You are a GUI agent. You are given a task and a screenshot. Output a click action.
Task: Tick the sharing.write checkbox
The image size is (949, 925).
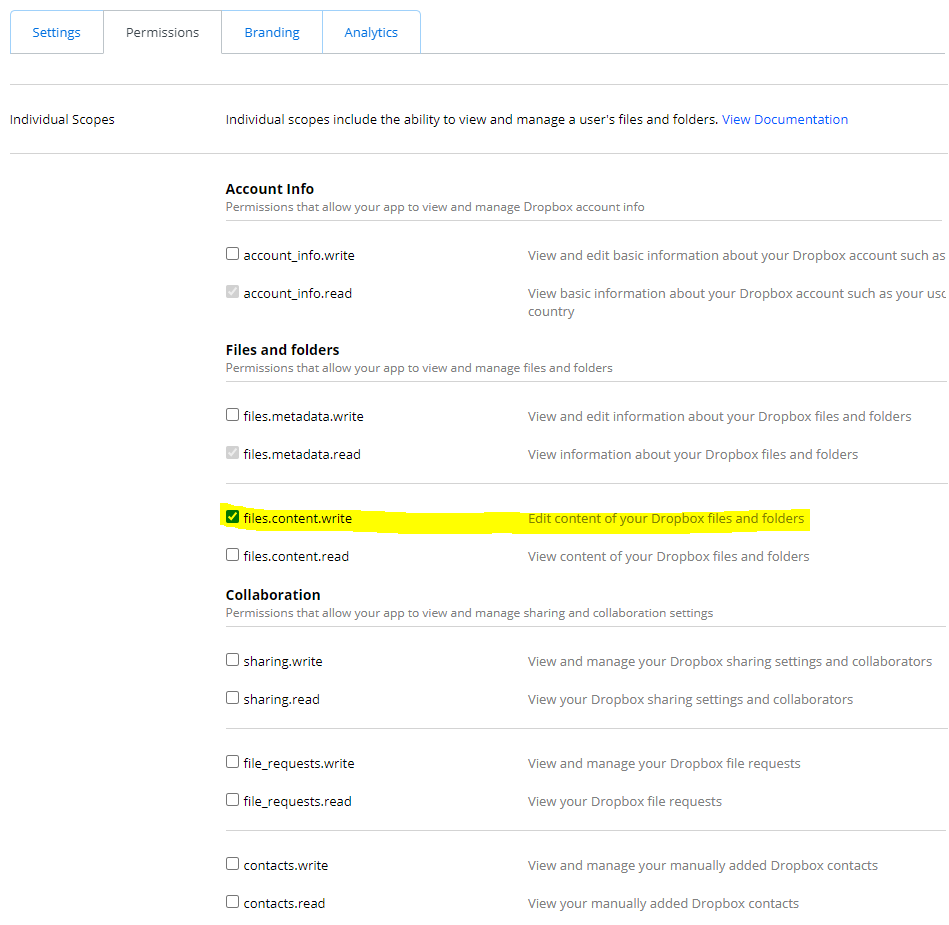pyautogui.click(x=233, y=660)
